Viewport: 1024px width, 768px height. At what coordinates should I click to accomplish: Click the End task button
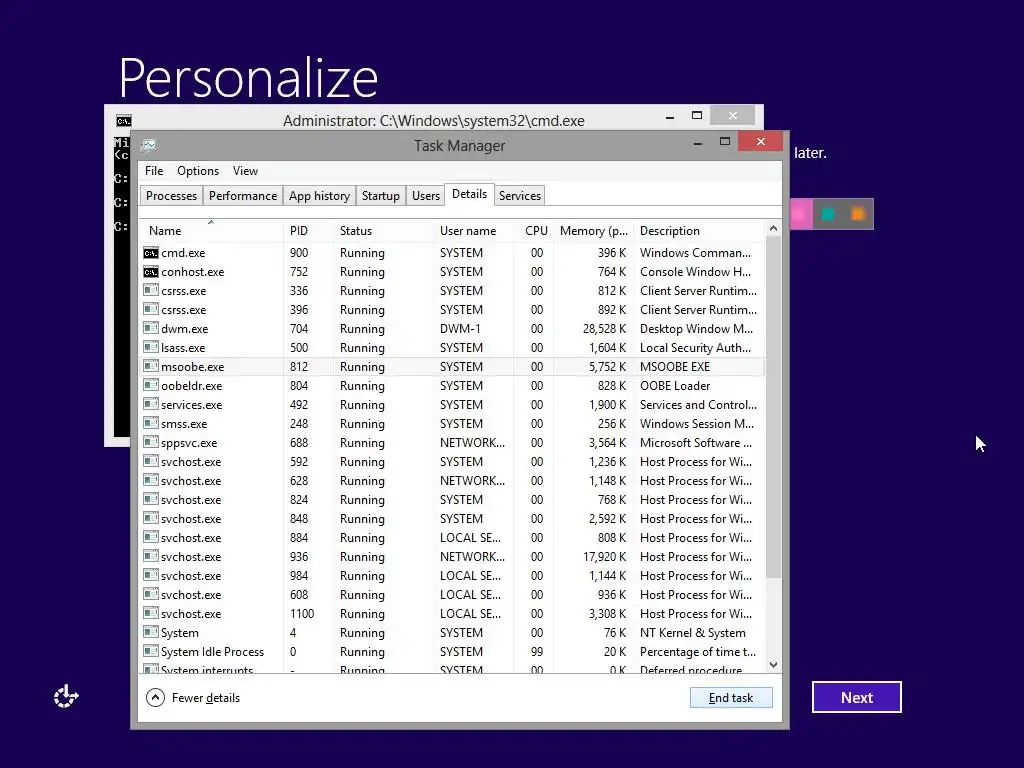731,697
